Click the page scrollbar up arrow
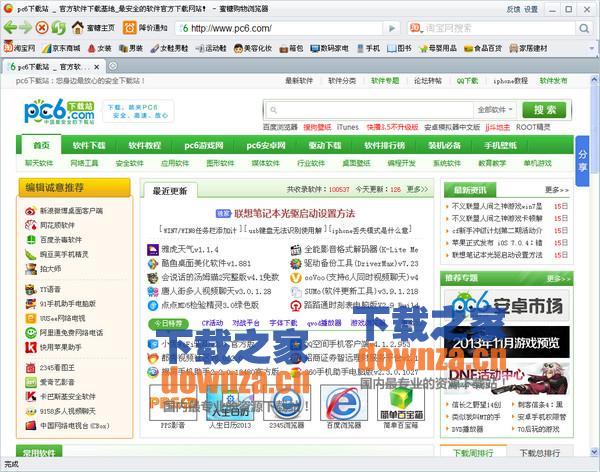The height and width of the screenshot is (472, 600). (594, 80)
